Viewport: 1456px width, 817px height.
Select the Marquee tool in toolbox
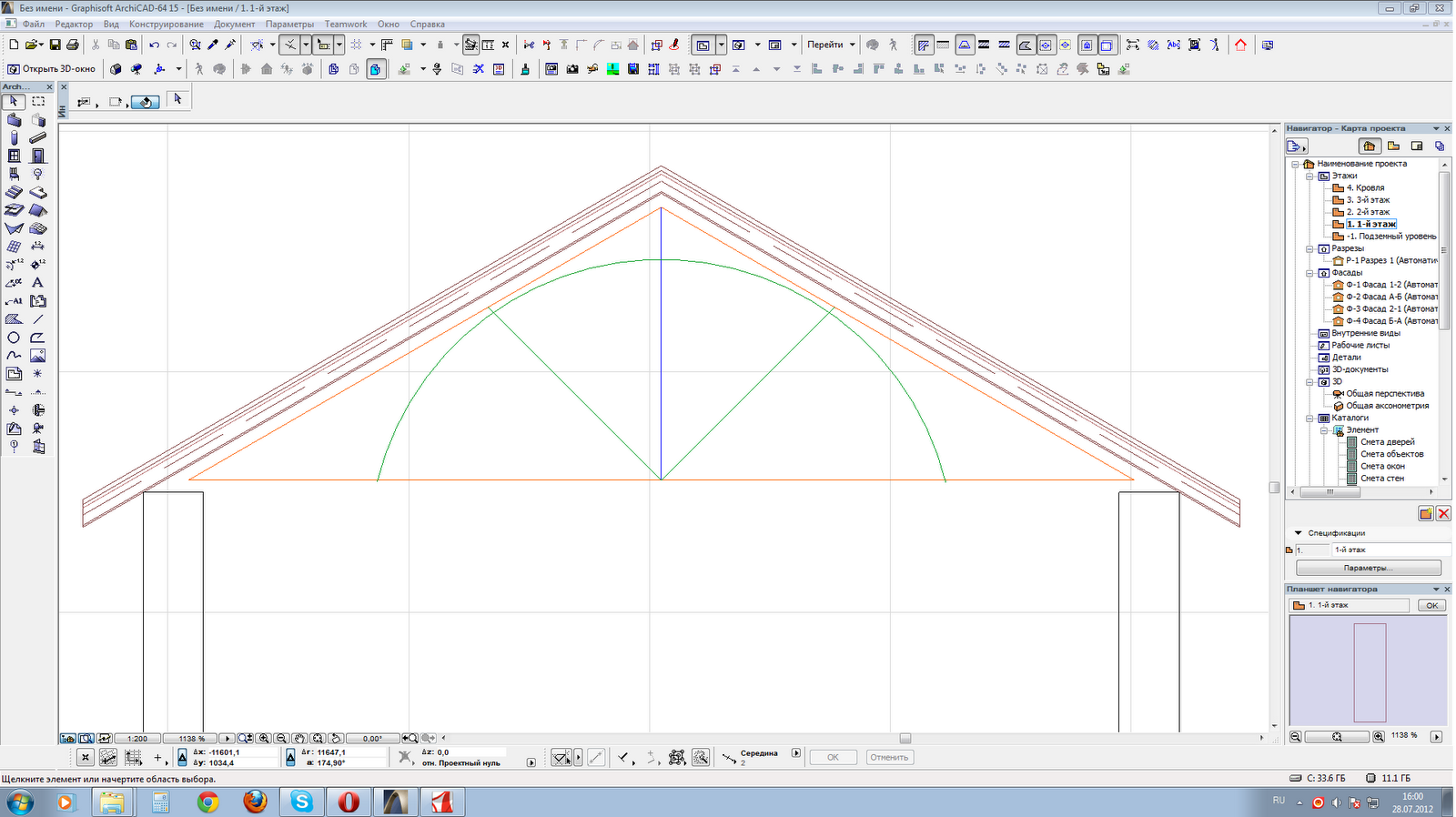click(38, 102)
